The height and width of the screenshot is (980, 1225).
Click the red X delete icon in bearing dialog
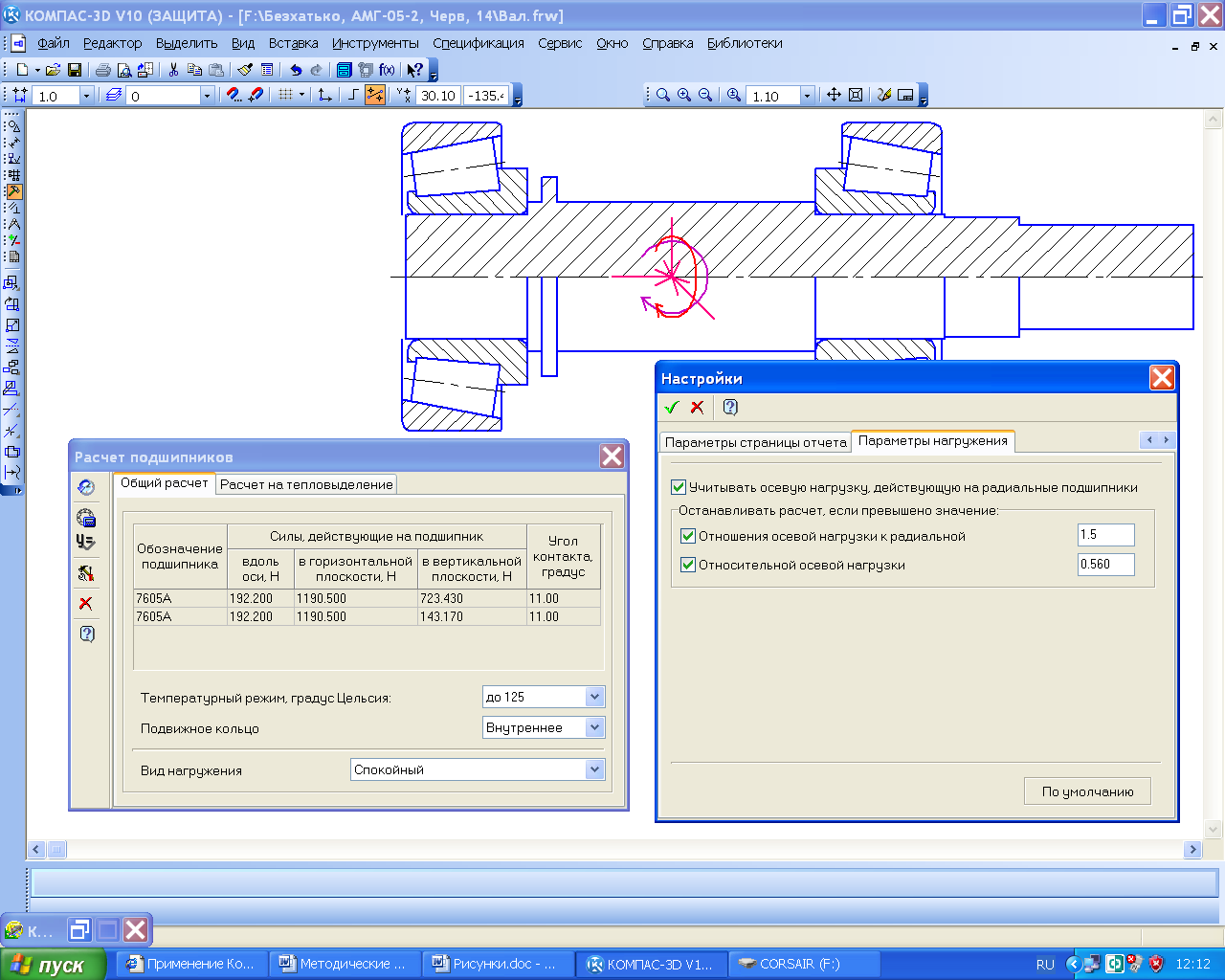pyautogui.click(x=86, y=603)
